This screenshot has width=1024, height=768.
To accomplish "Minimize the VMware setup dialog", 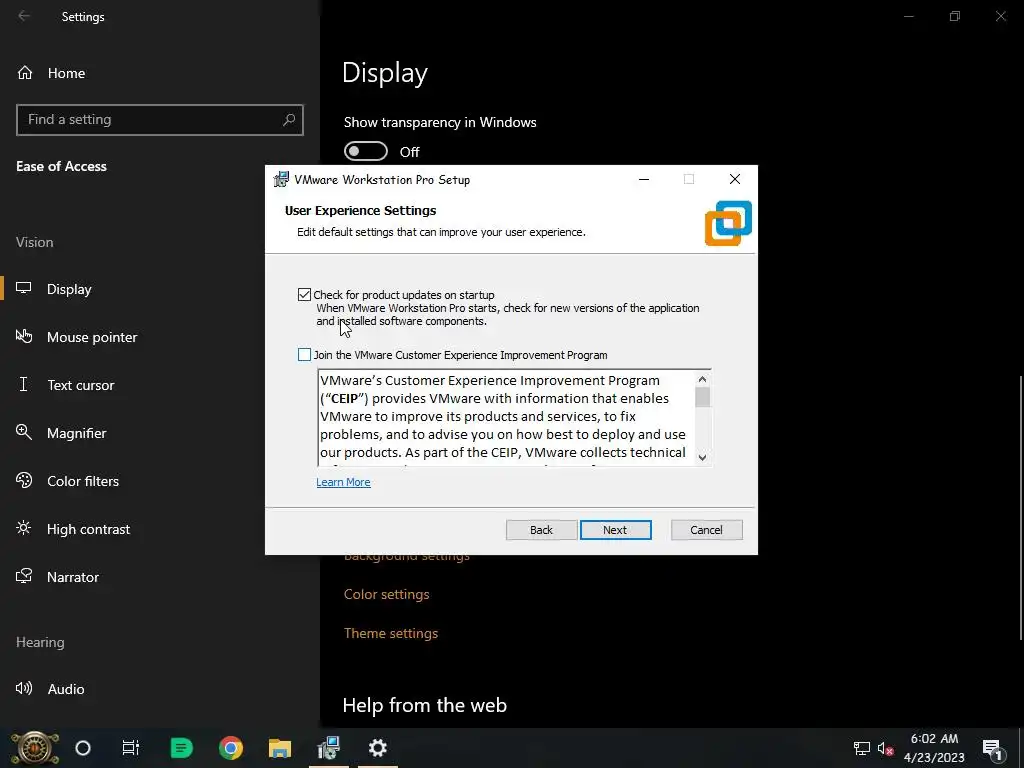I will [644, 180].
